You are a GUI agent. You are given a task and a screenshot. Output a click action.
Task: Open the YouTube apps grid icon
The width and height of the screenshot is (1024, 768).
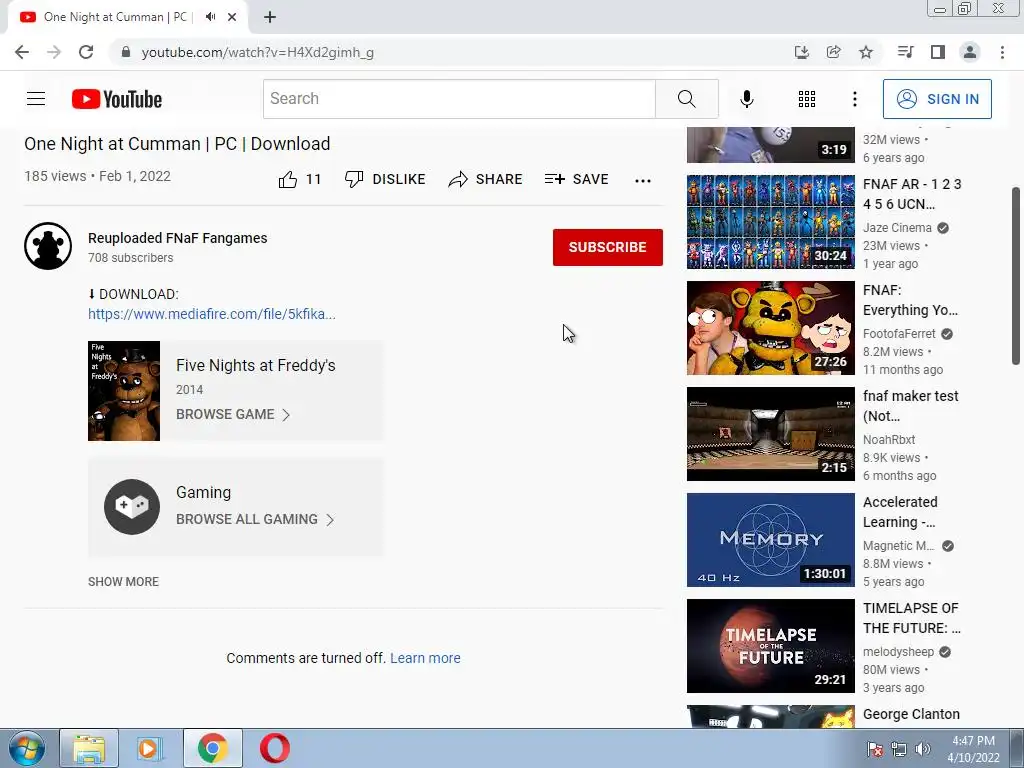[807, 99]
